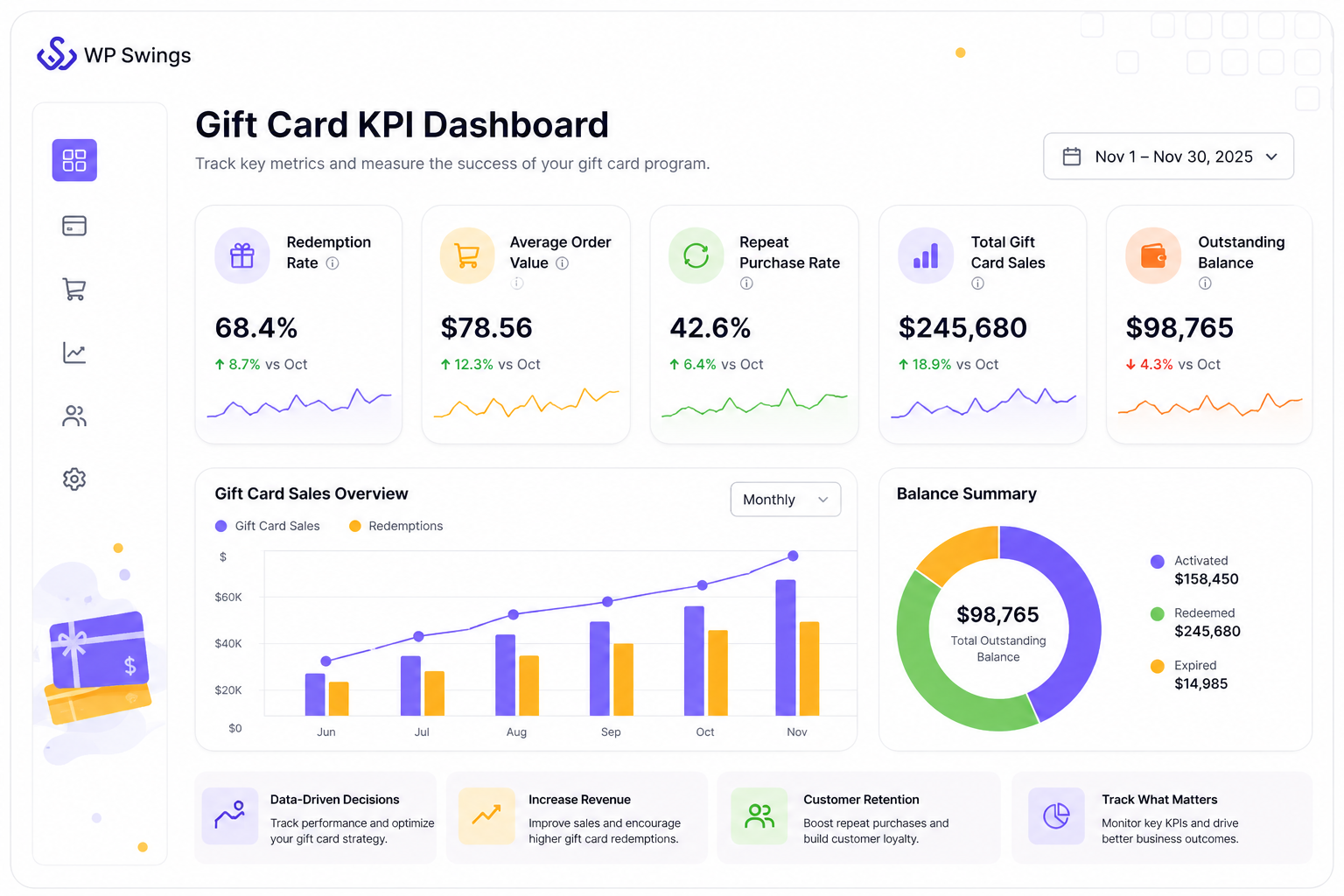This screenshot has height=896, width=1344.
Task: Click the 68.4% redemption rate value
Action: [x=256, y=328]
